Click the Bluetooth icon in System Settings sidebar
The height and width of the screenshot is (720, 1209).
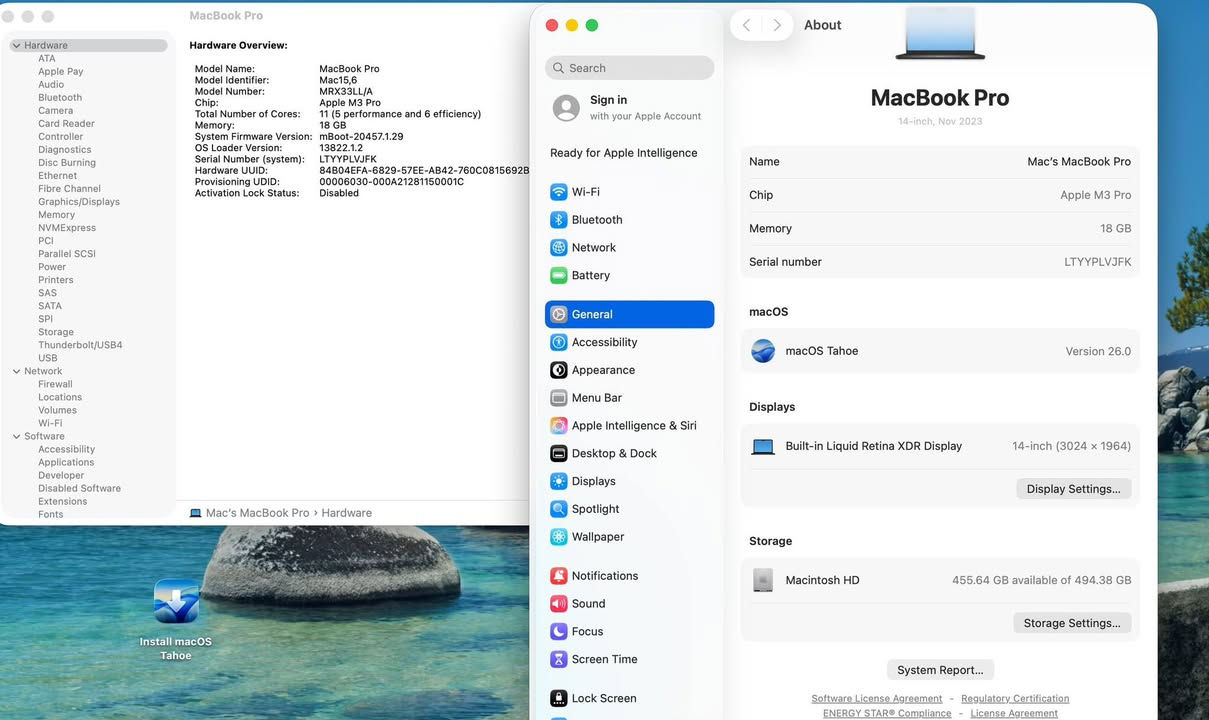pos(559,220)
